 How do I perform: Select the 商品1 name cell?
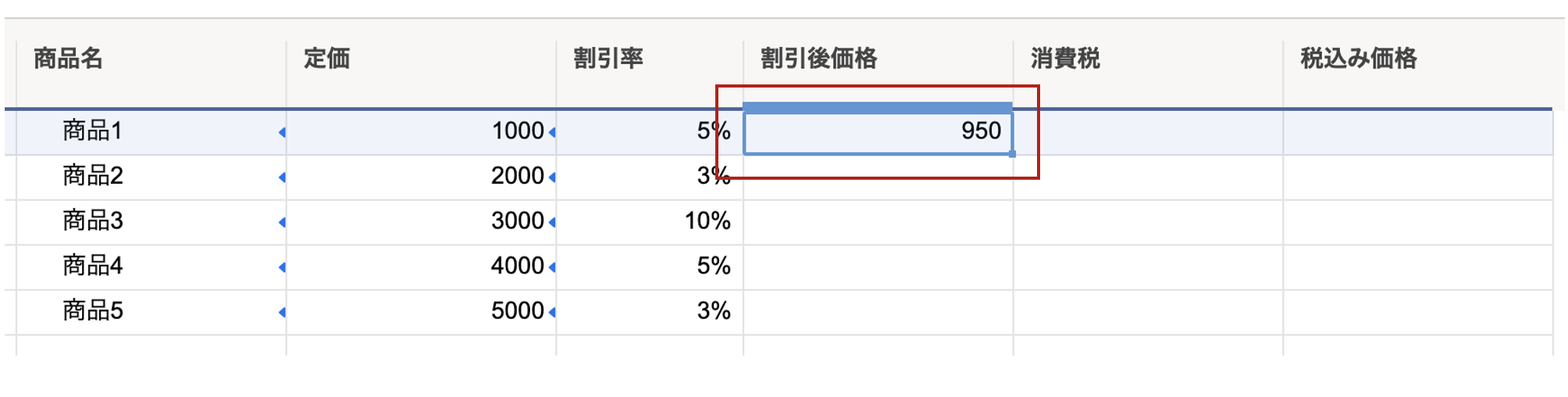click(x=151, y=132)
